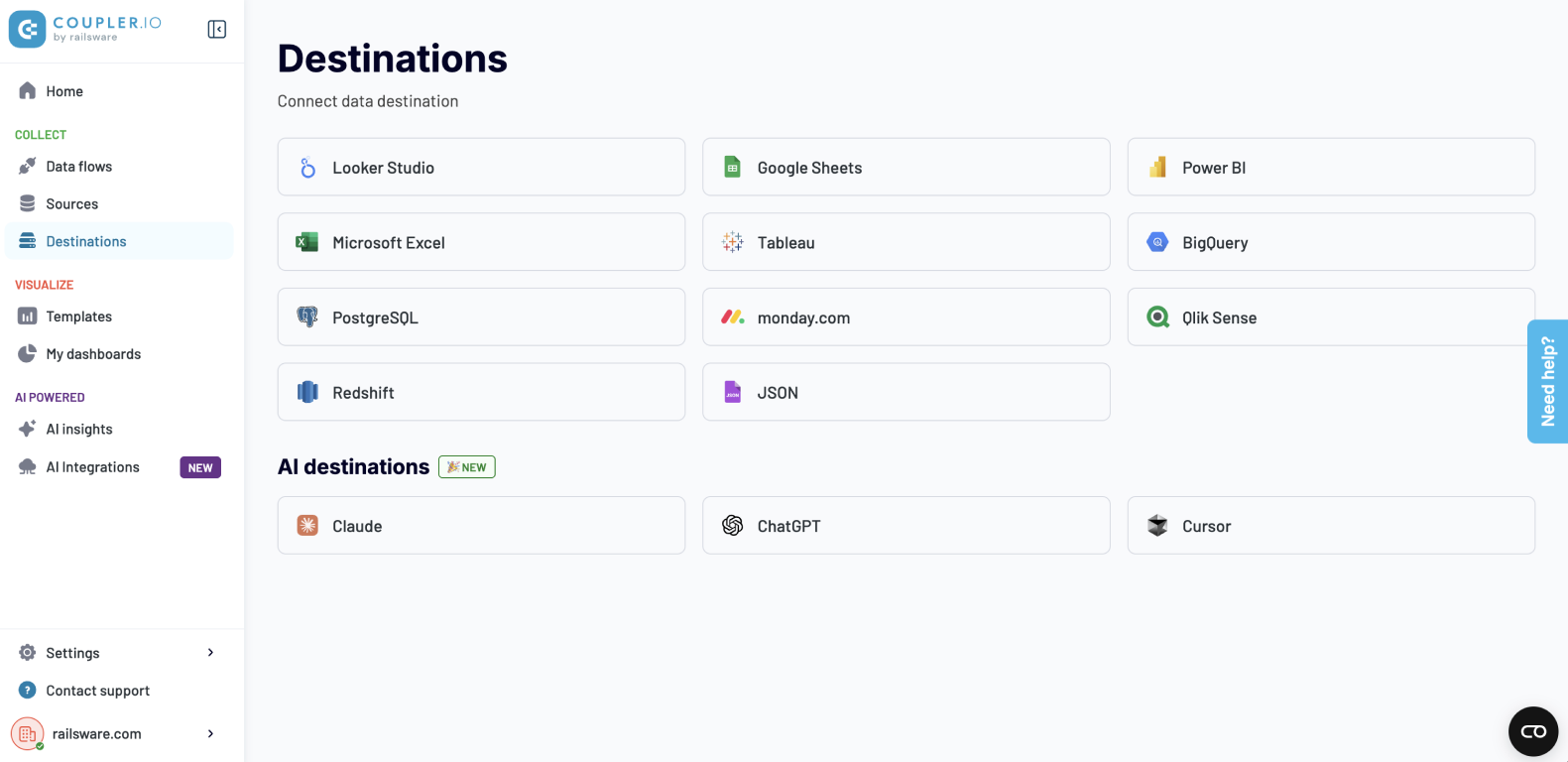This screenshot has height=762, width=1568.
Task: Open Contact support link
Action: (97, 691)
